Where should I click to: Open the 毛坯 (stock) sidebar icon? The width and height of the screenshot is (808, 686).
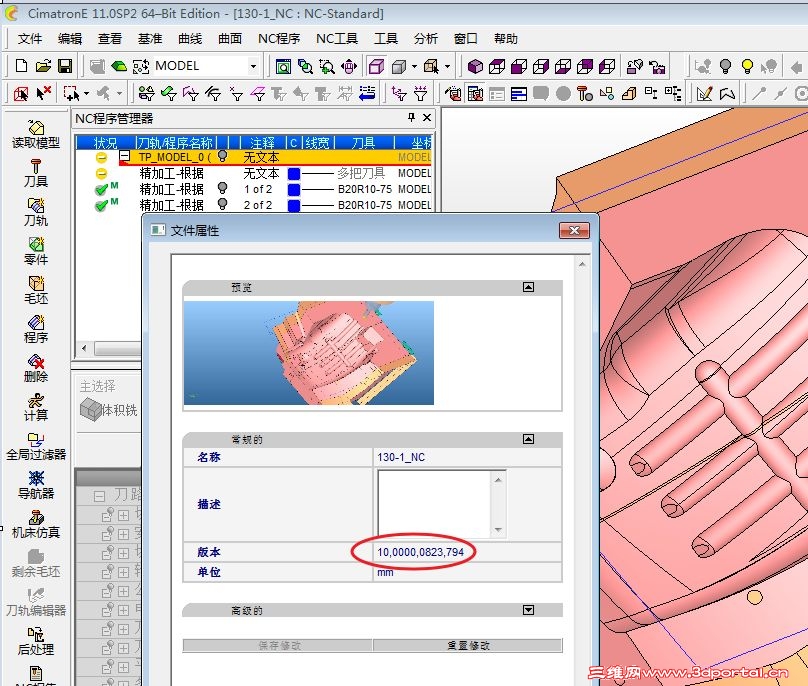tap(36, 290)
